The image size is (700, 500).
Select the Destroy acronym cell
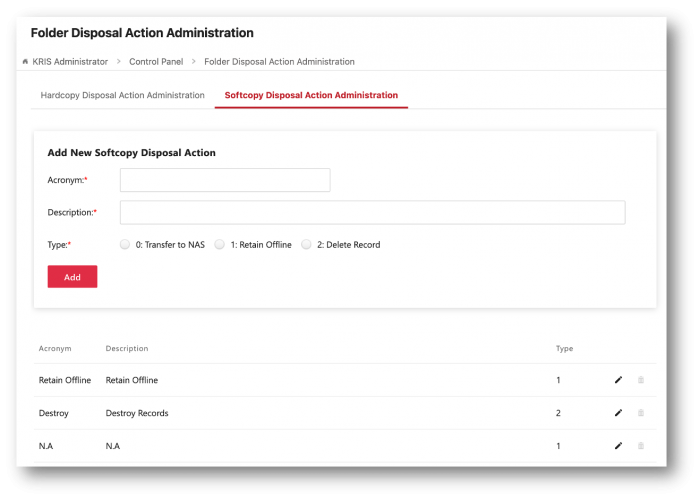[54, 413]
